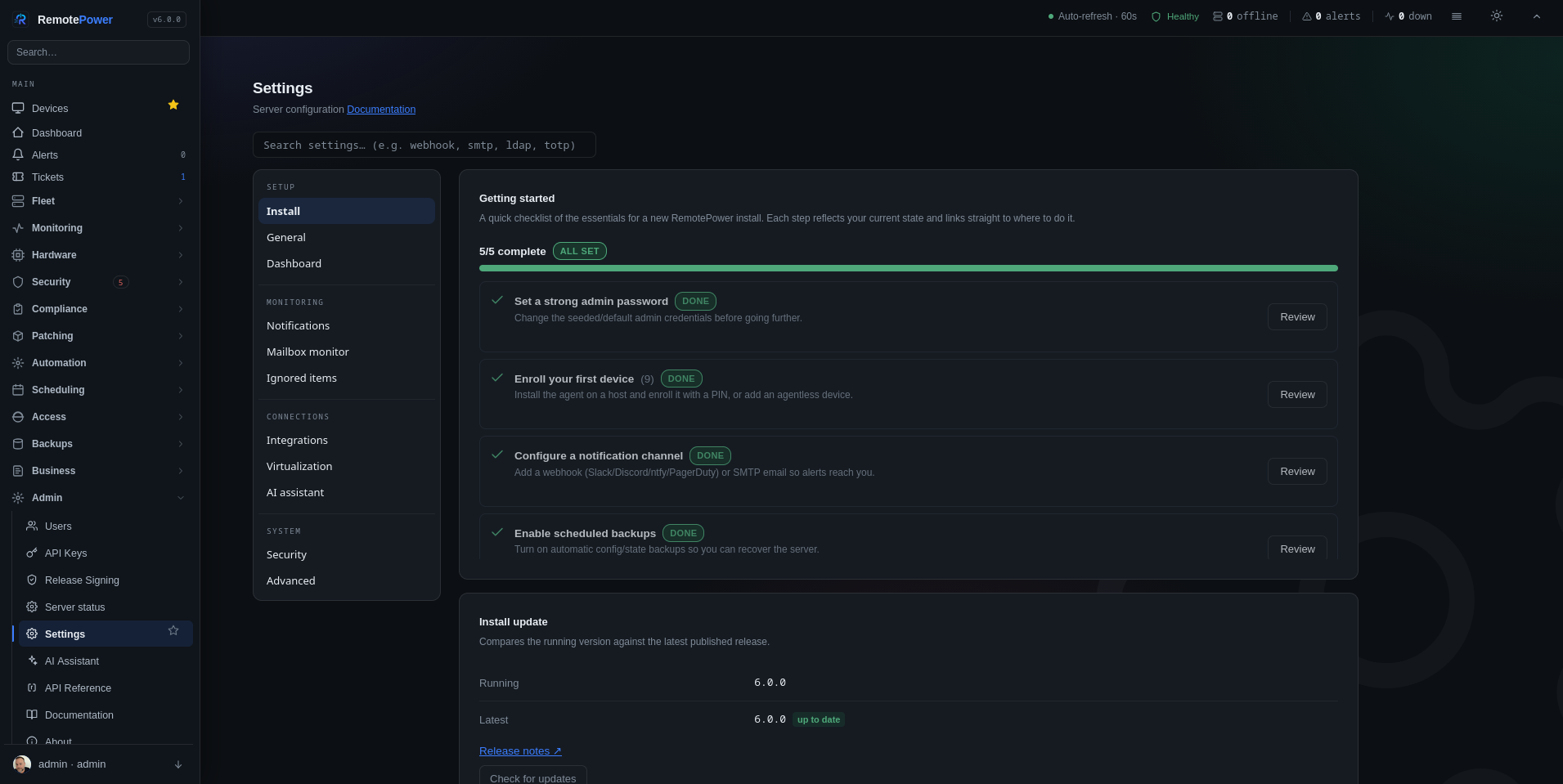
Task: Expand the Fleet sidebar section
Action: (x=98, y=201)
